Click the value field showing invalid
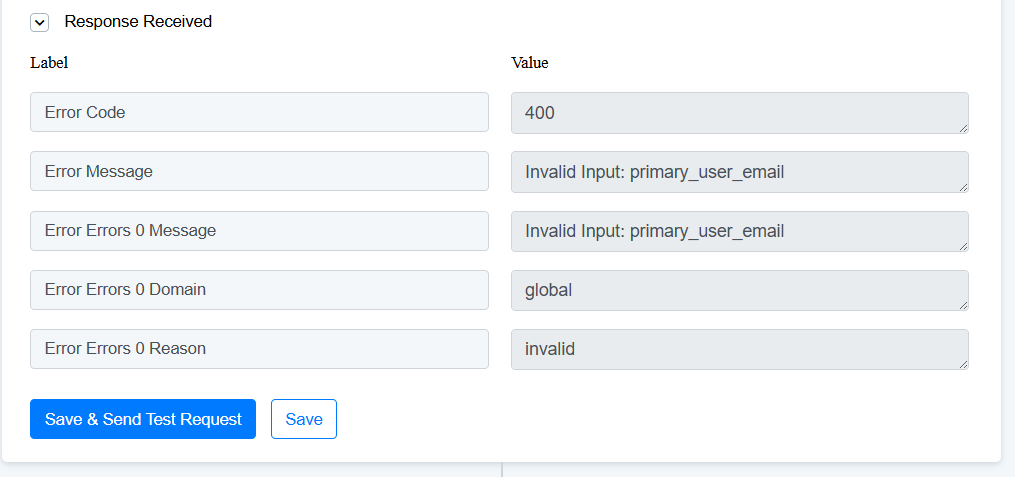Screen dimensions: 1015x477 (x=739, y=349)
